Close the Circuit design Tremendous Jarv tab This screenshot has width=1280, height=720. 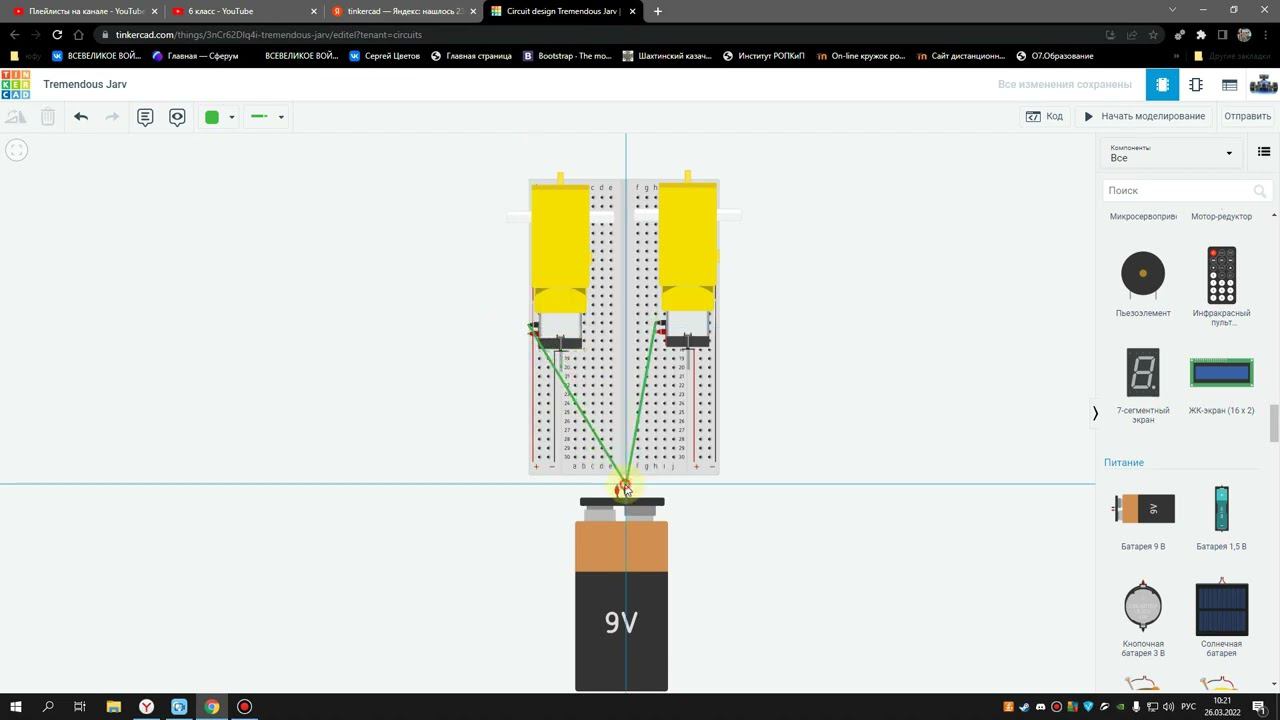633,11
